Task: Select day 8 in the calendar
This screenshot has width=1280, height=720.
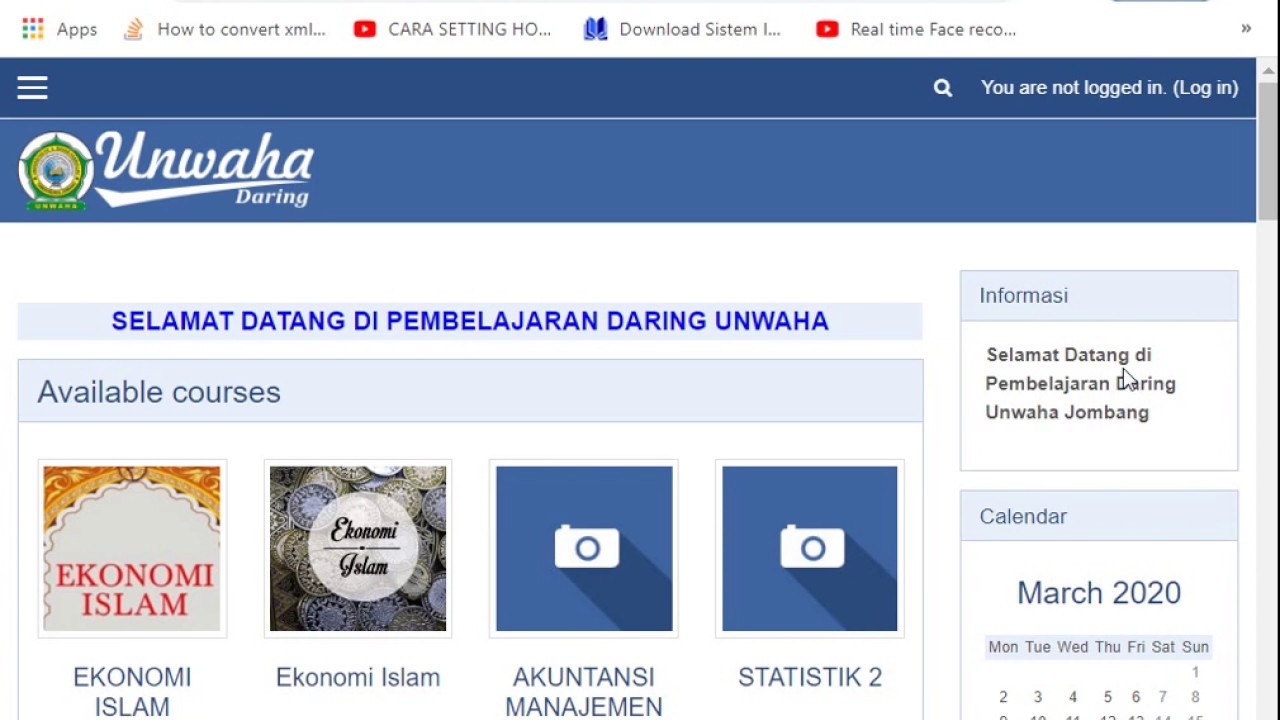Action: tap(1195, 697)
